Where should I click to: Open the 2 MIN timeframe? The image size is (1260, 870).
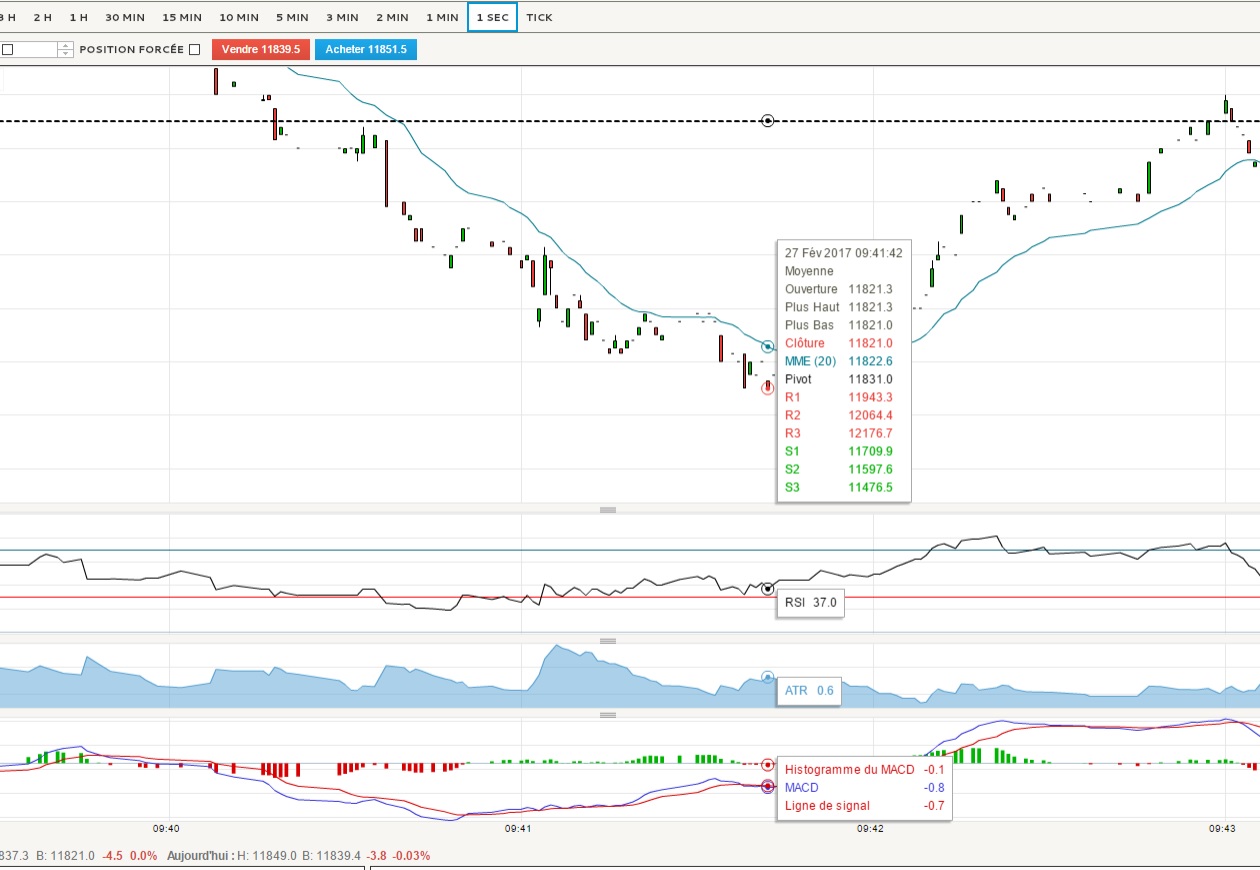[x=392, y=18]
